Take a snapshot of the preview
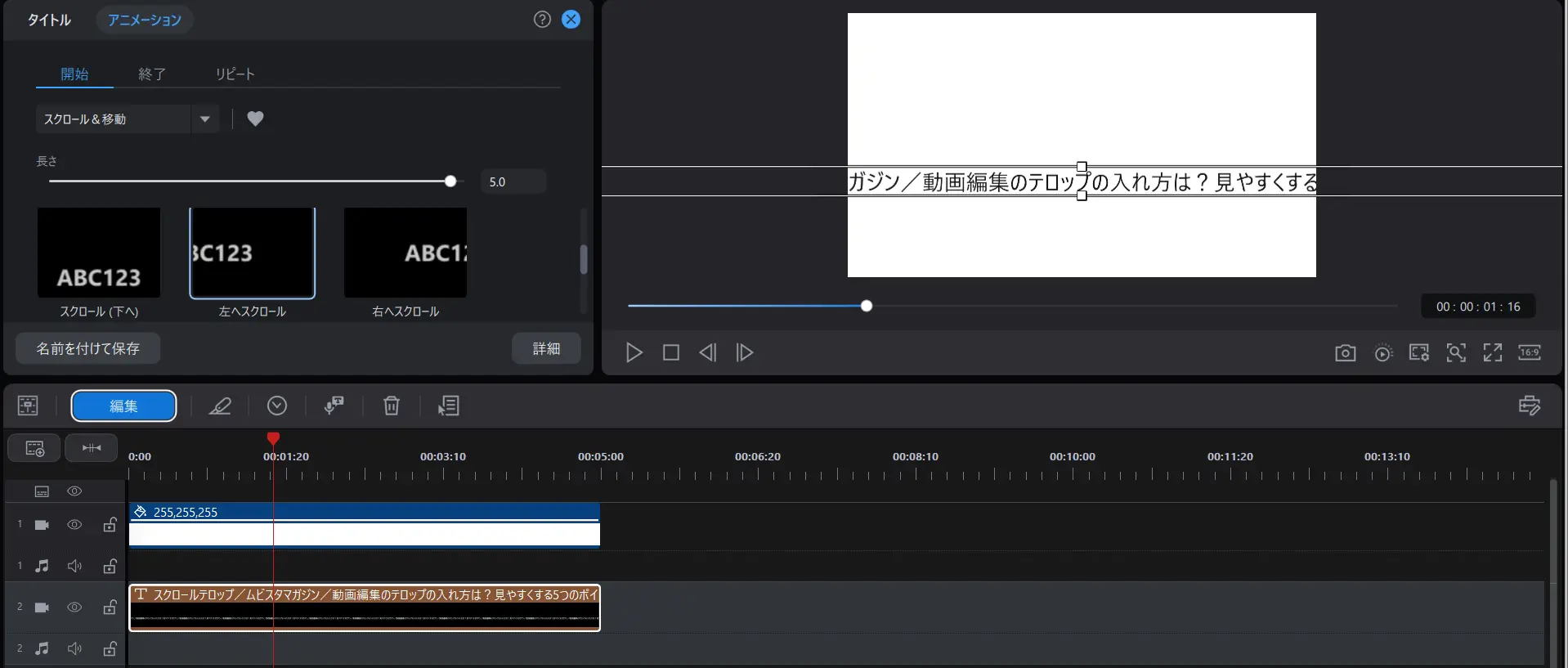The image size is (1568, 668). [x=1345, y=352]
